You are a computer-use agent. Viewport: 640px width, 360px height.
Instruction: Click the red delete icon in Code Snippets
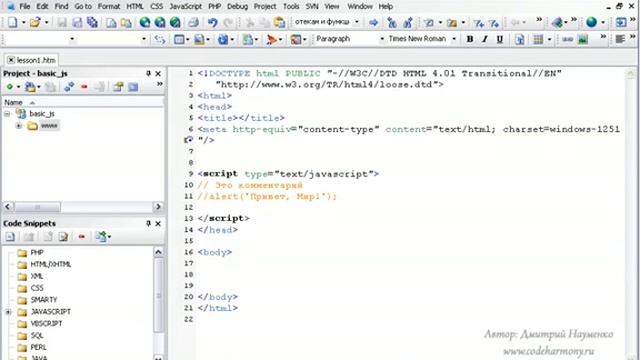coord(82,236)
